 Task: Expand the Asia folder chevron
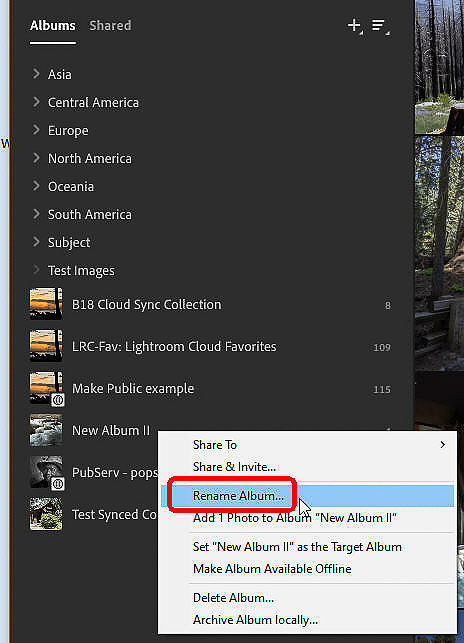pyautogui.click(x=36, y=74)
